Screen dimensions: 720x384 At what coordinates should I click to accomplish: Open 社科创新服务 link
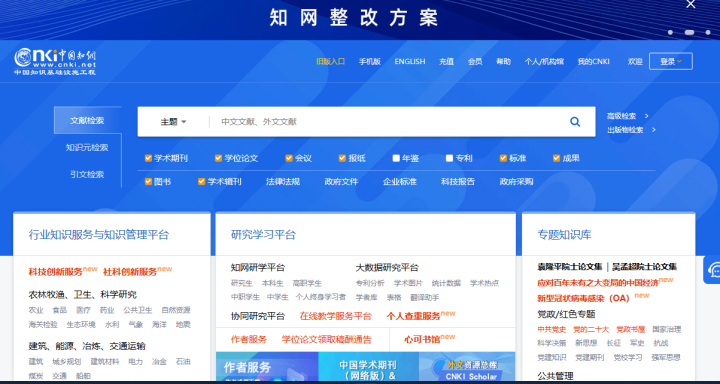coord(130,271)
